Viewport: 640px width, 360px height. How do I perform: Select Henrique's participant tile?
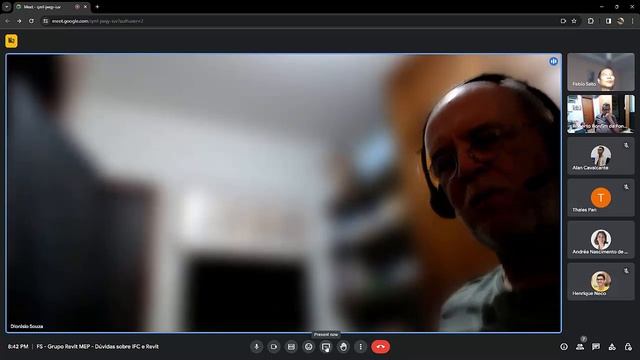pyautogui.click(x=601, y=282)
